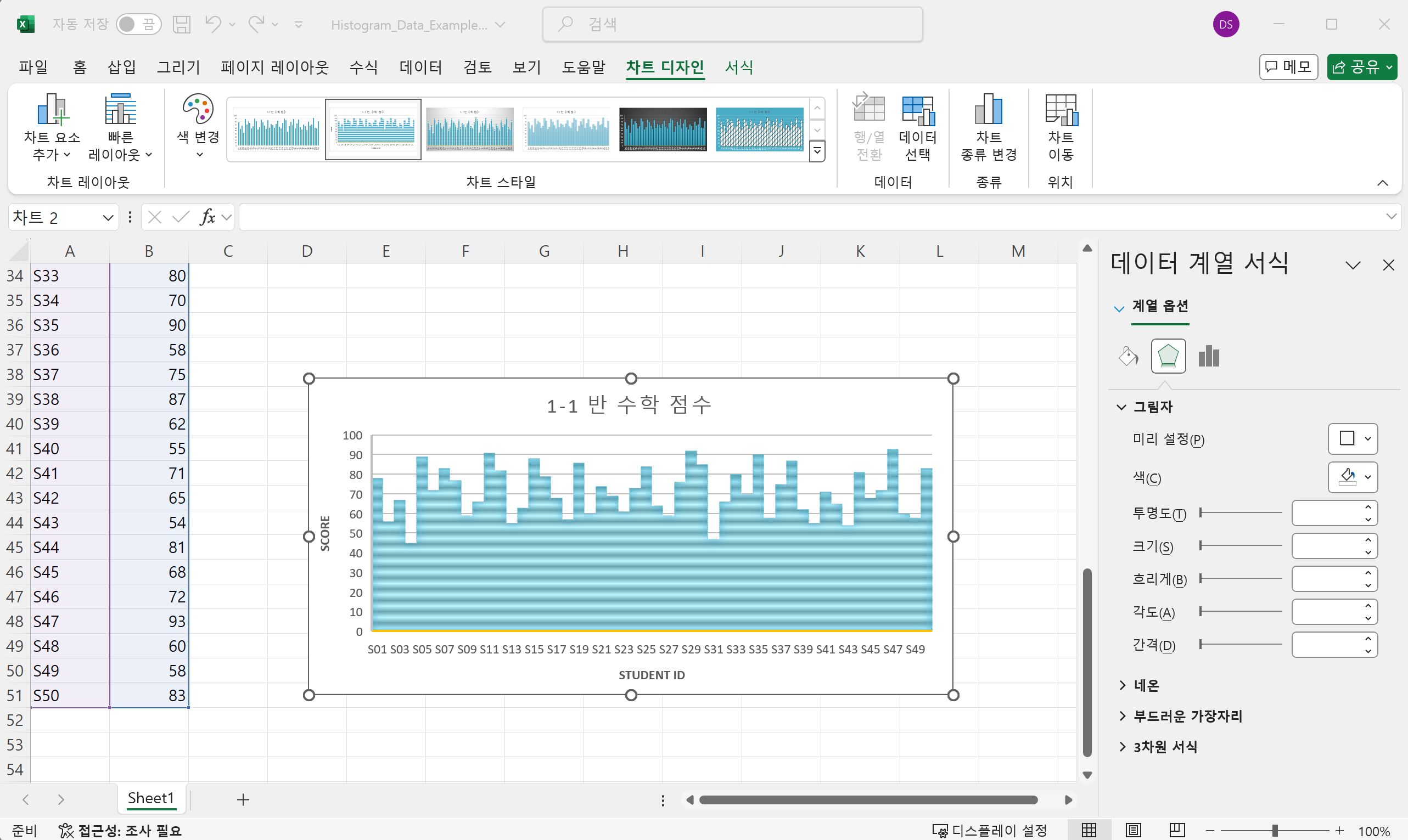The width and height of the screenshot is (1408, 840).
Task: Click the formula bar cancel X icon
Action: [155, 217]
